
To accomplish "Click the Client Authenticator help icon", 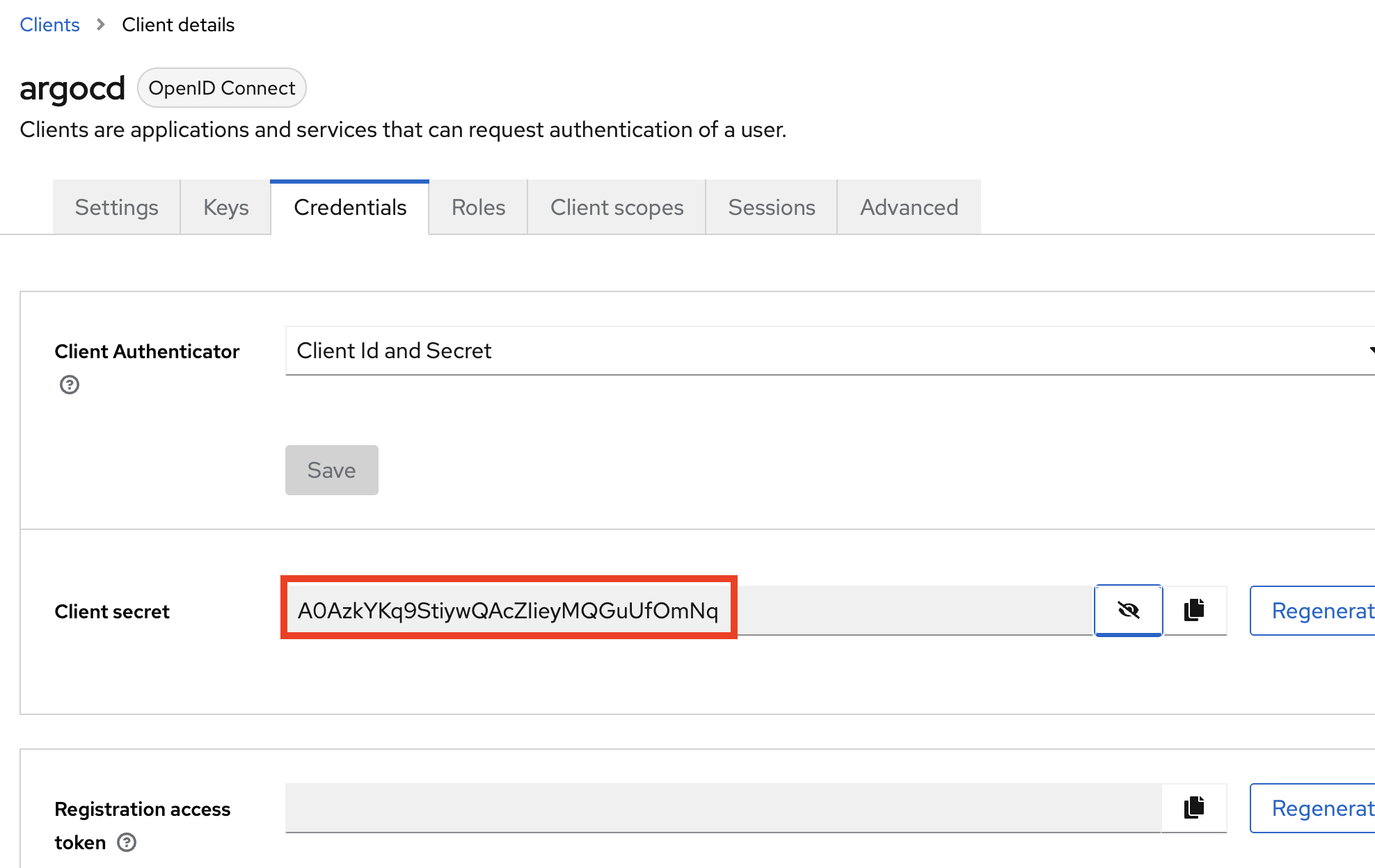I will click(x=70, y=385).
